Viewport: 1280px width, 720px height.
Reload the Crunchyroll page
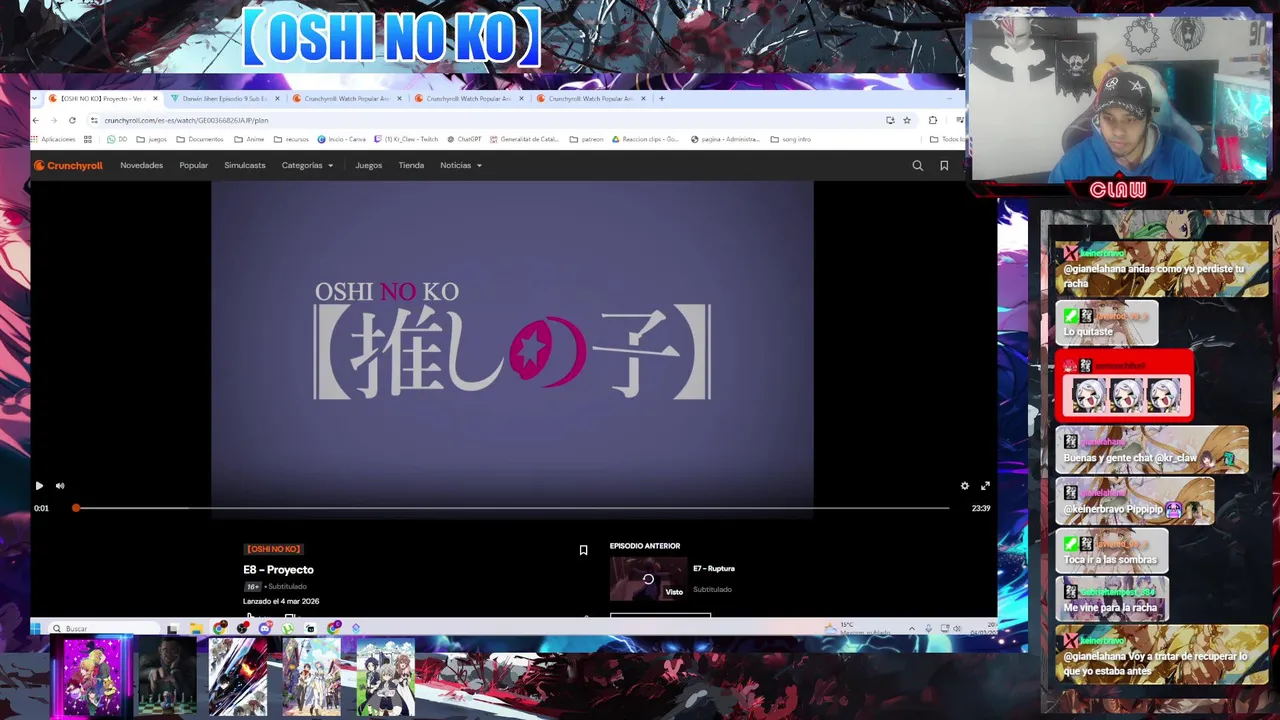(x=72, y=120)
